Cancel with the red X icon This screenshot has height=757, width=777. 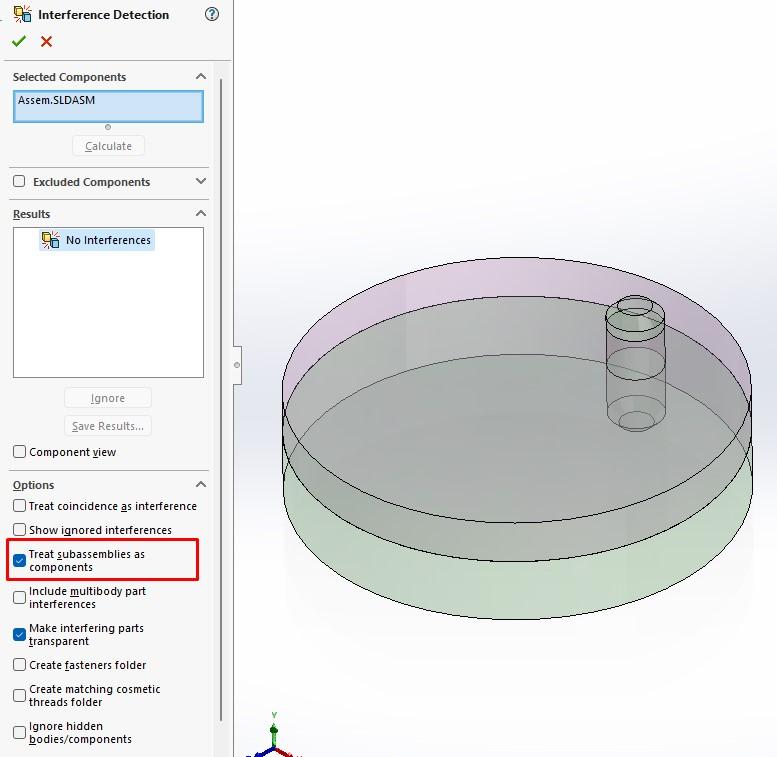click(x=46, y=41)
